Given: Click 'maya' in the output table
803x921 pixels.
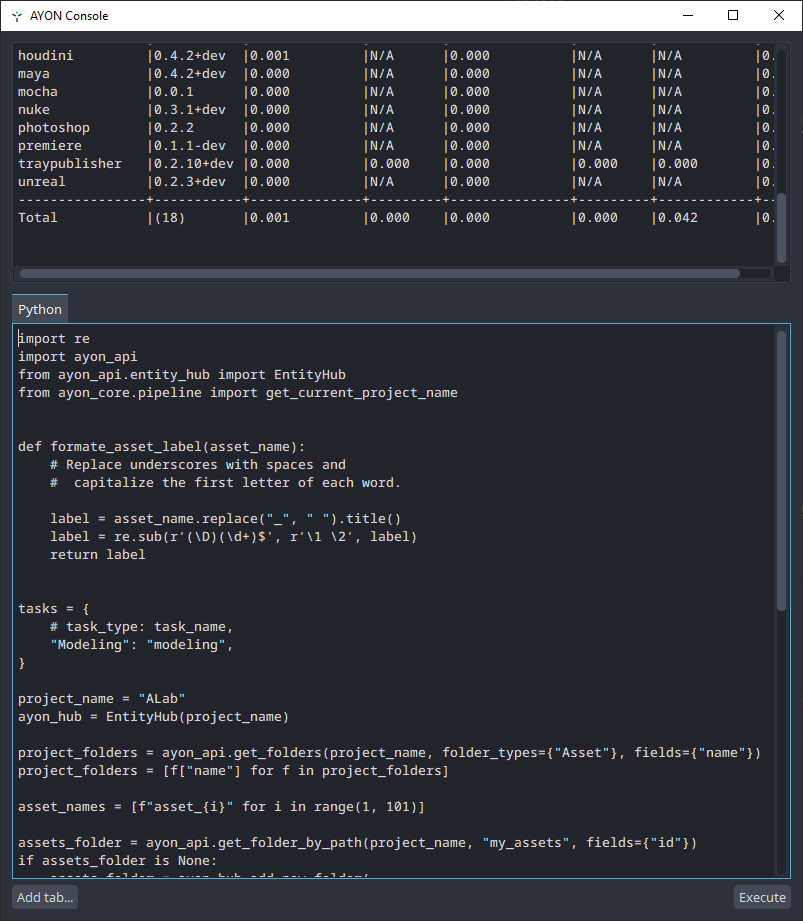Looking at the screenshot, I should coord(34,74).
